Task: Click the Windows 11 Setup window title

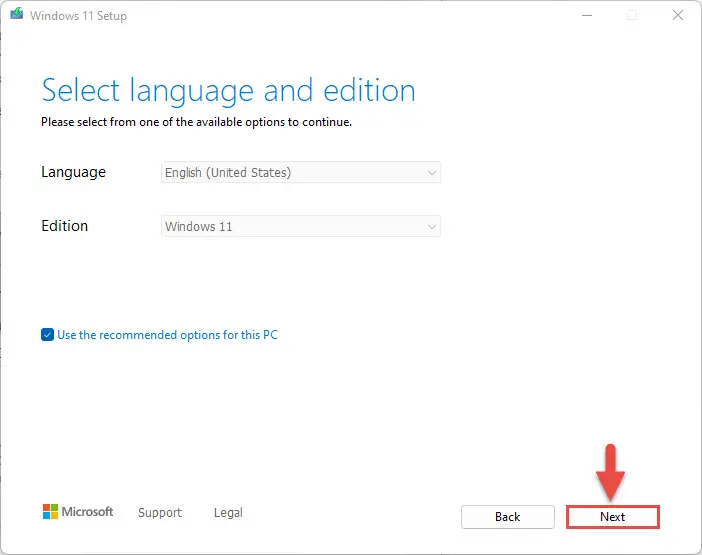Action: click(78, 16)
